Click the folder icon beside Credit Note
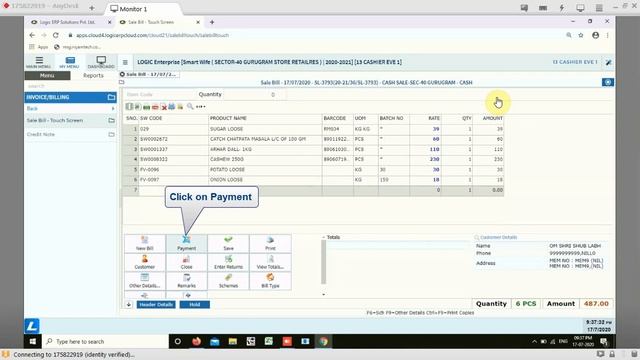This screenshot has width=640, height=360. [x=111, y=134]
